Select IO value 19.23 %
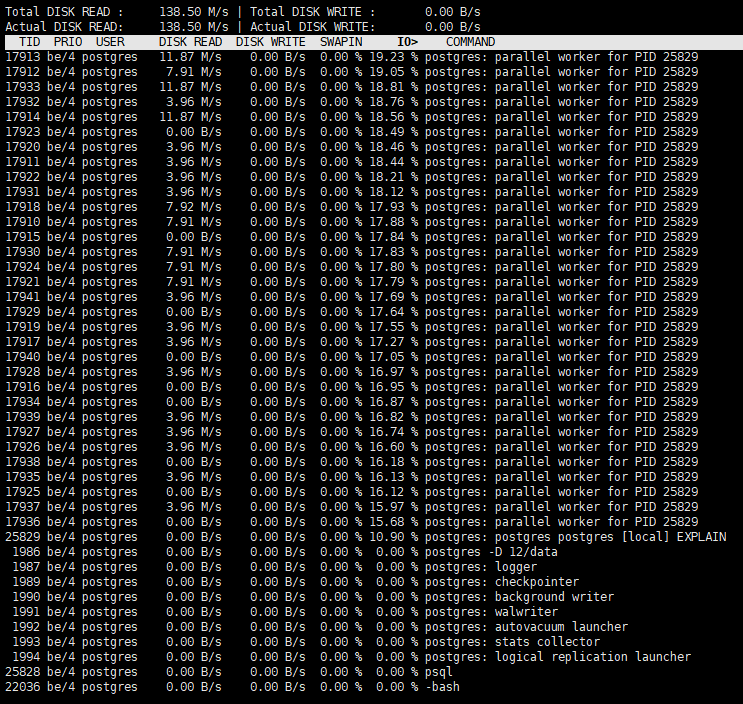 pos(394,57)
